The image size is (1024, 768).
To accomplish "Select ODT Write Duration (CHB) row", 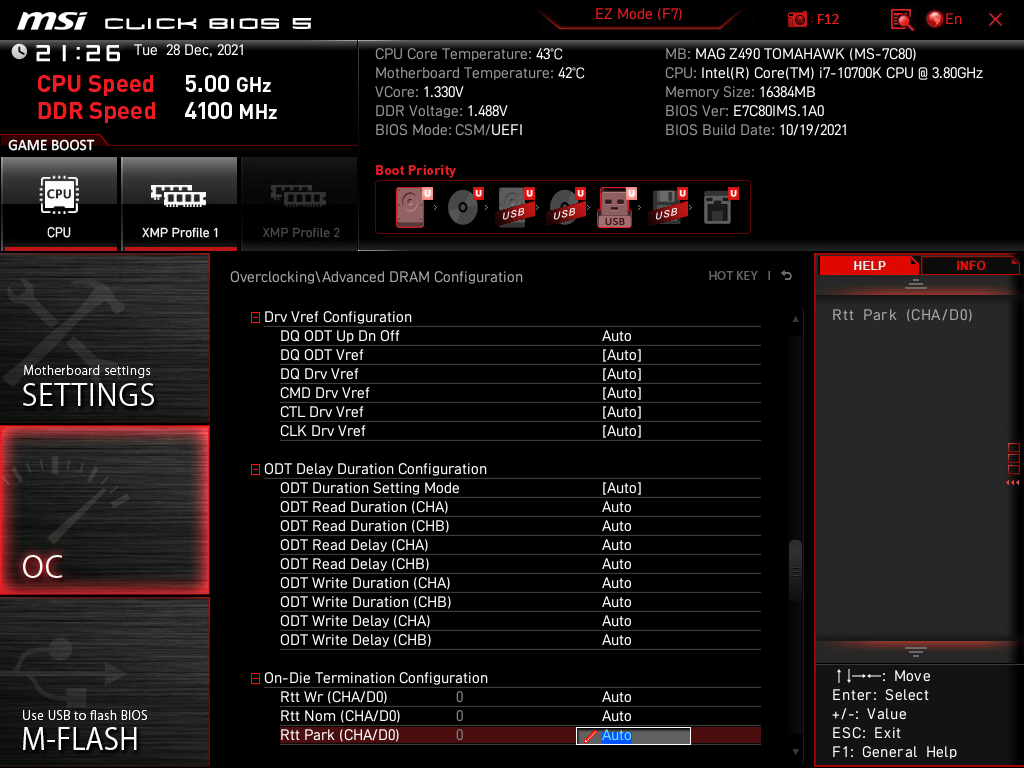I will [x=520, y=602].
